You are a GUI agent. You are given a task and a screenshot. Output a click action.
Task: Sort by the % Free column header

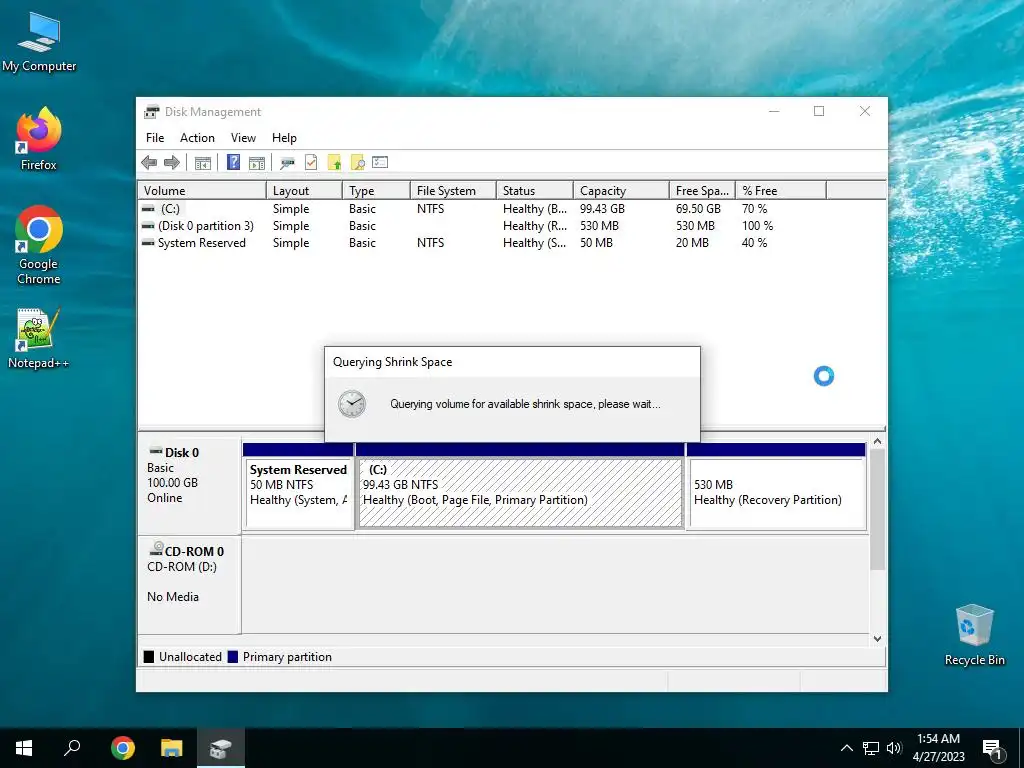[x=781, y=191]
